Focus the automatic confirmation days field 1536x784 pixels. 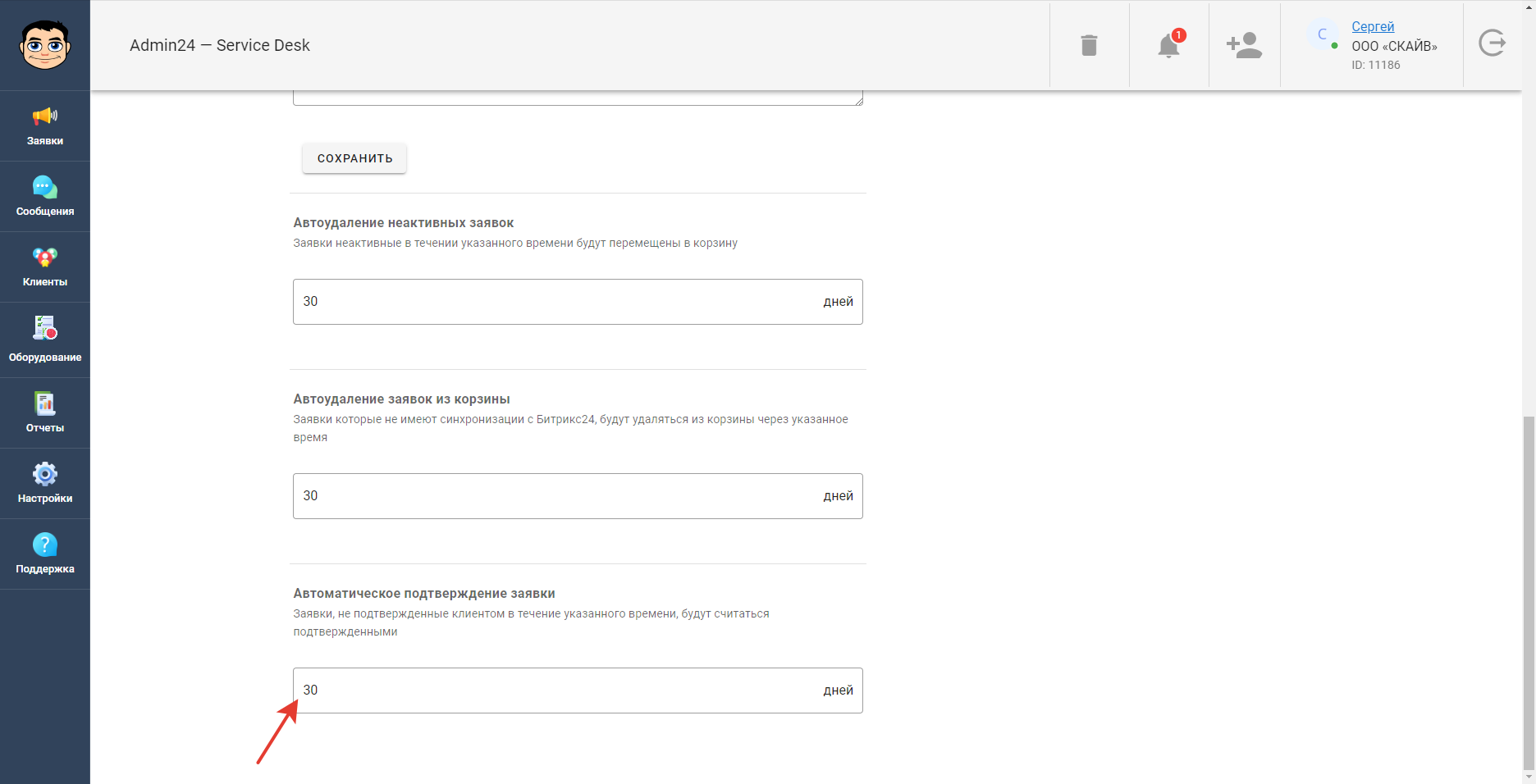578,691
